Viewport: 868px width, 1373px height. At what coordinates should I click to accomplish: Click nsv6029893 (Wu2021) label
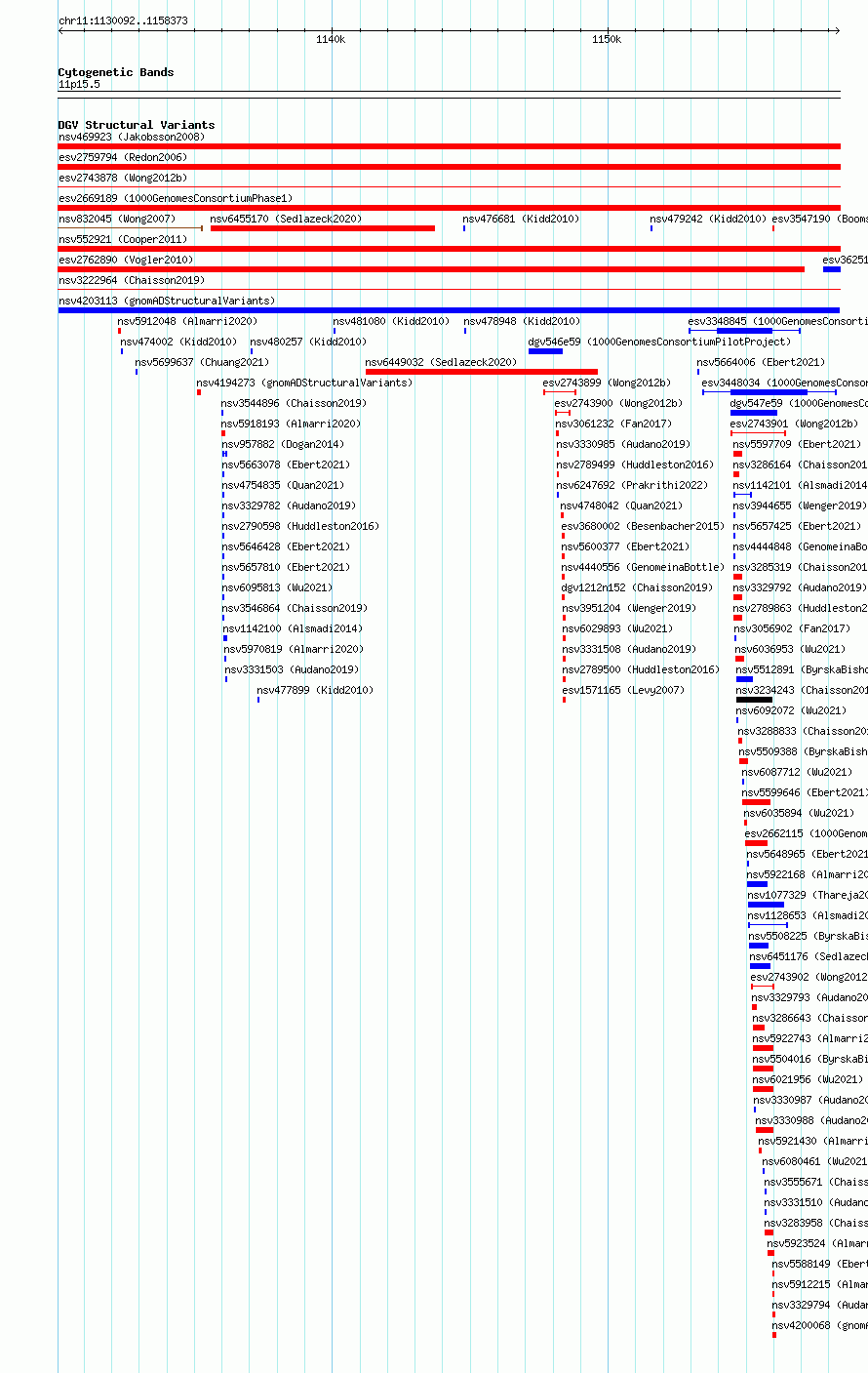click(x=617, y=628)
